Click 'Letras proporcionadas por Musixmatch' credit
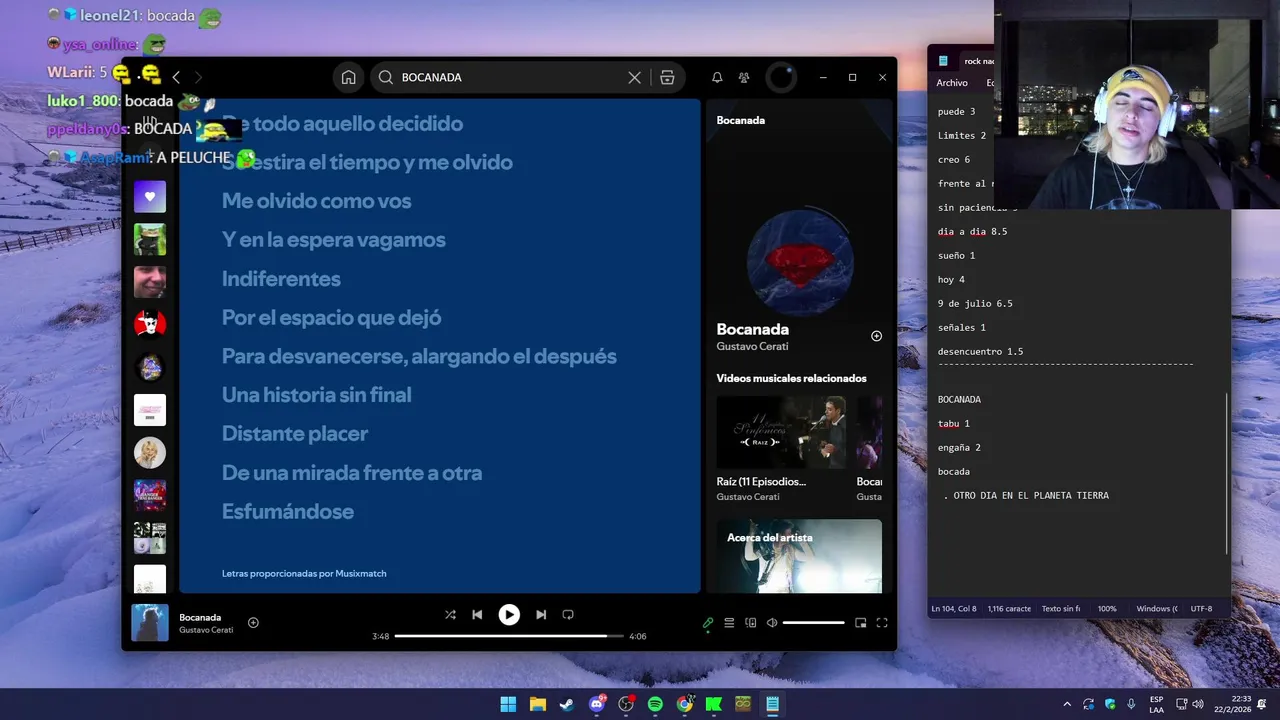Viewport: 1280px width, 720px height. [304, 574]
